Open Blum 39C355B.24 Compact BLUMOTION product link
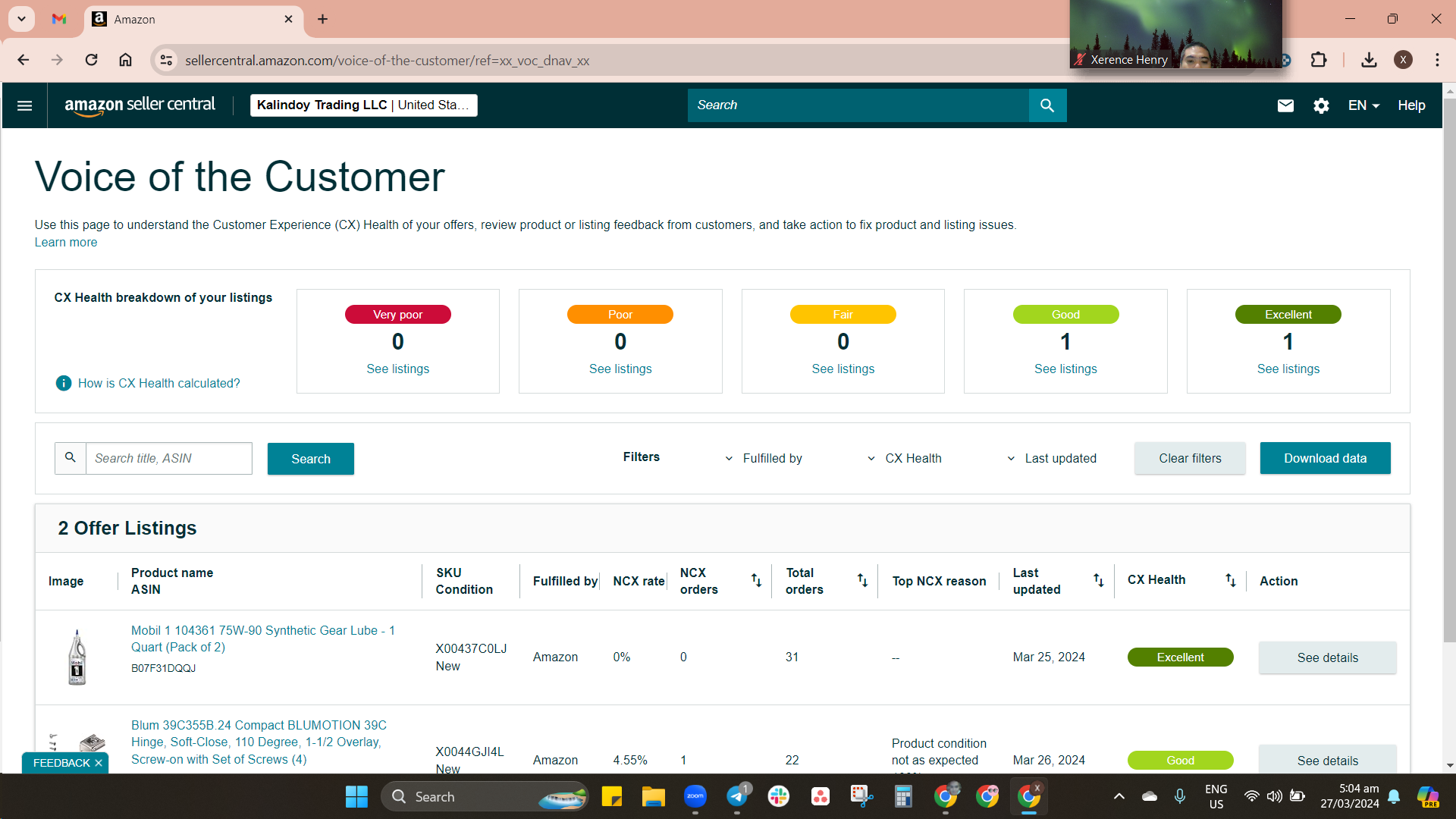1456x819 pixels. tap(259, 742)
